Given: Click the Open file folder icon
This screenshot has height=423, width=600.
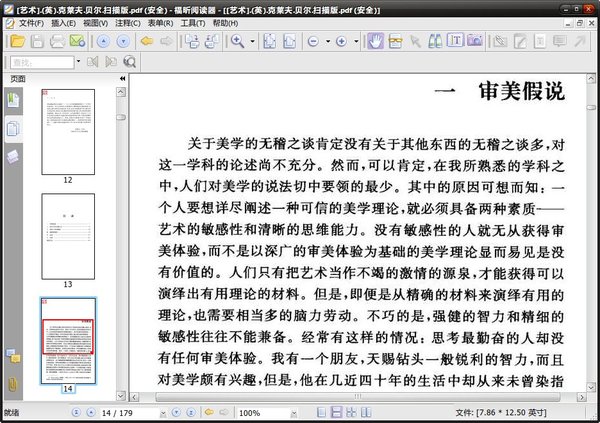Looking at the screenshot, I should coord(14,42).
